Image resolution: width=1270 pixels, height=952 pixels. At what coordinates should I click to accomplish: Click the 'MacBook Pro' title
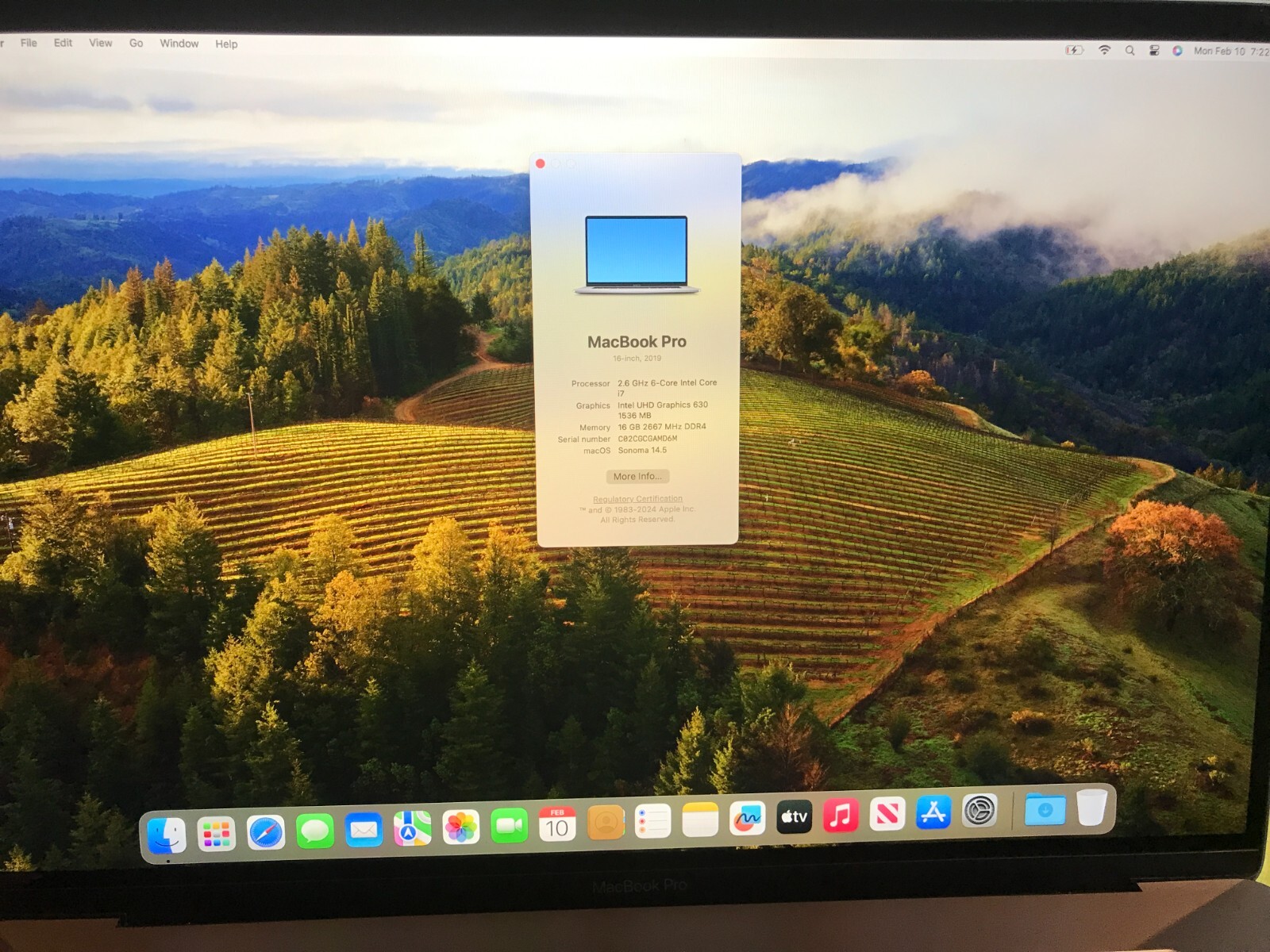pyautogui.click(x=637, y=342)
